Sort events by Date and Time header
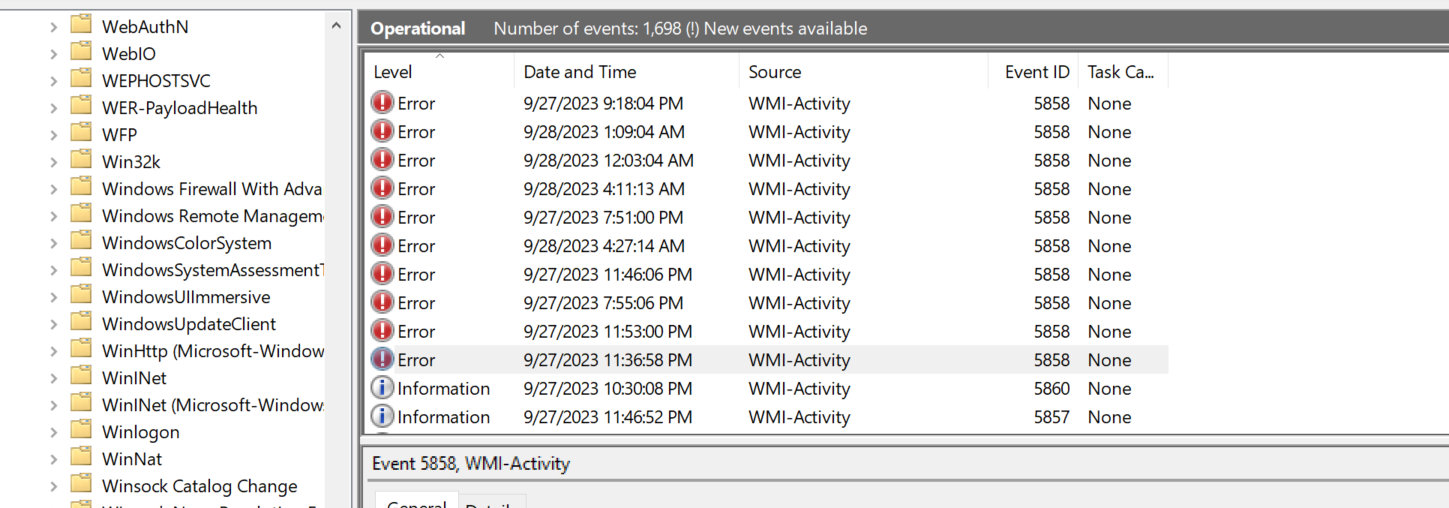 (x=626, y=71)
